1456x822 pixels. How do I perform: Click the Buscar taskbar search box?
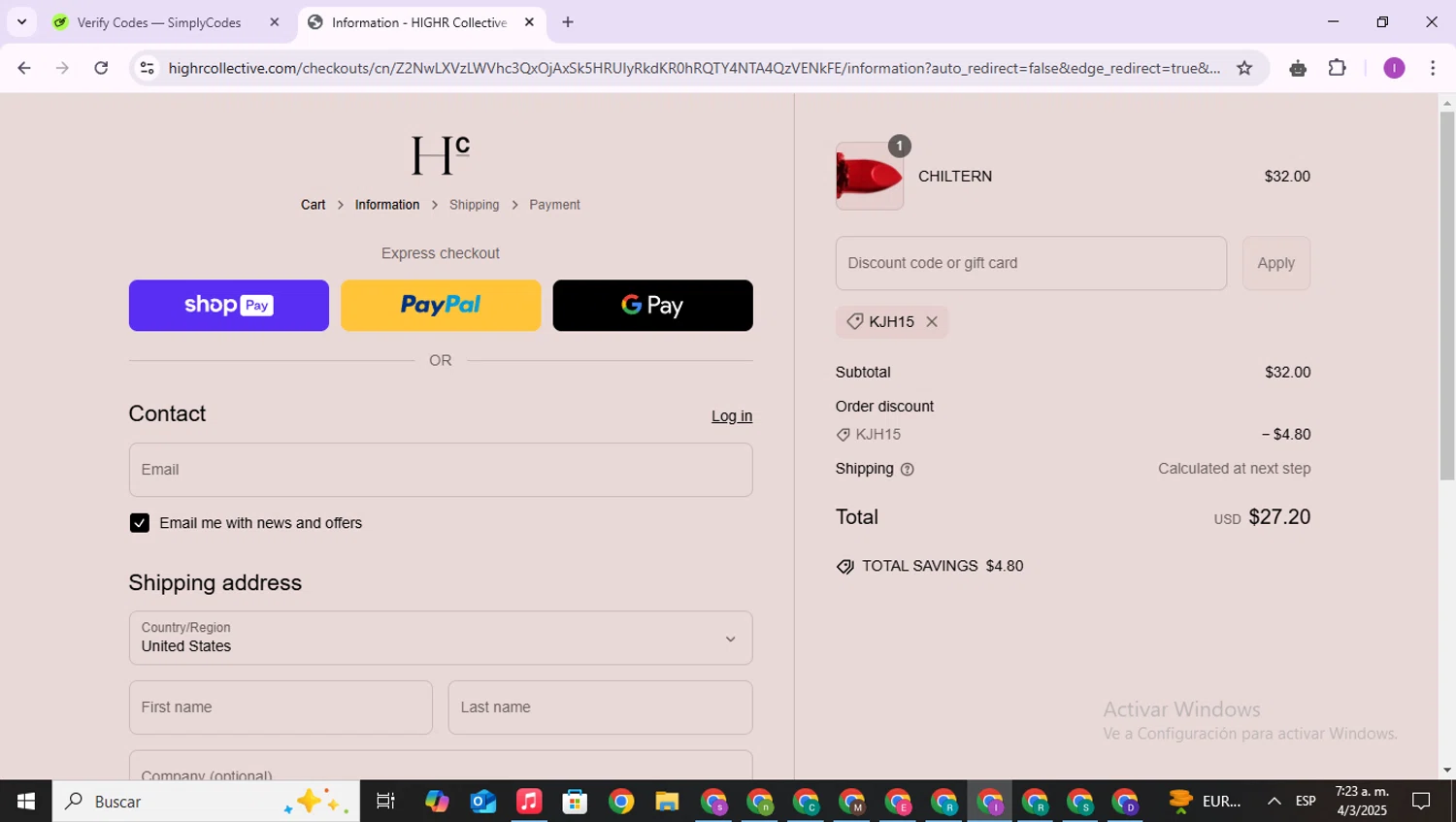(206, 802)
